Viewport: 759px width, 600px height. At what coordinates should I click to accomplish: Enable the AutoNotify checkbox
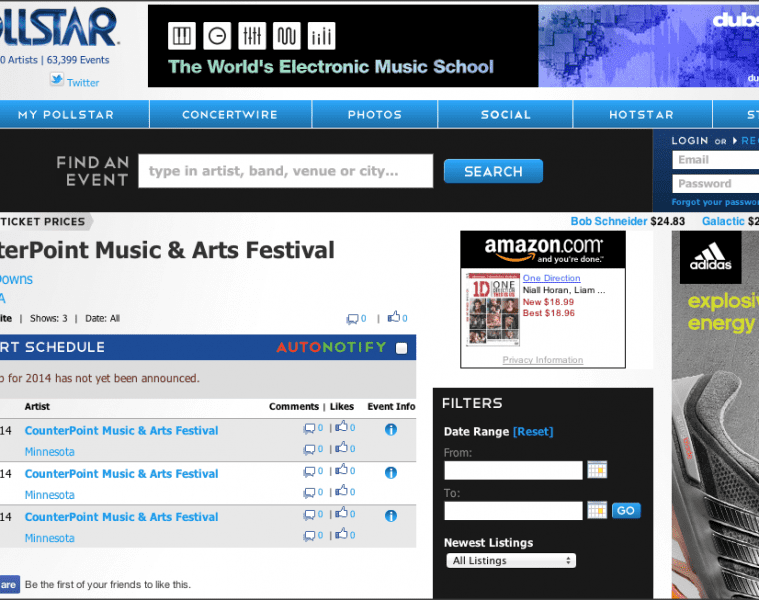click(x=402, y=348)
